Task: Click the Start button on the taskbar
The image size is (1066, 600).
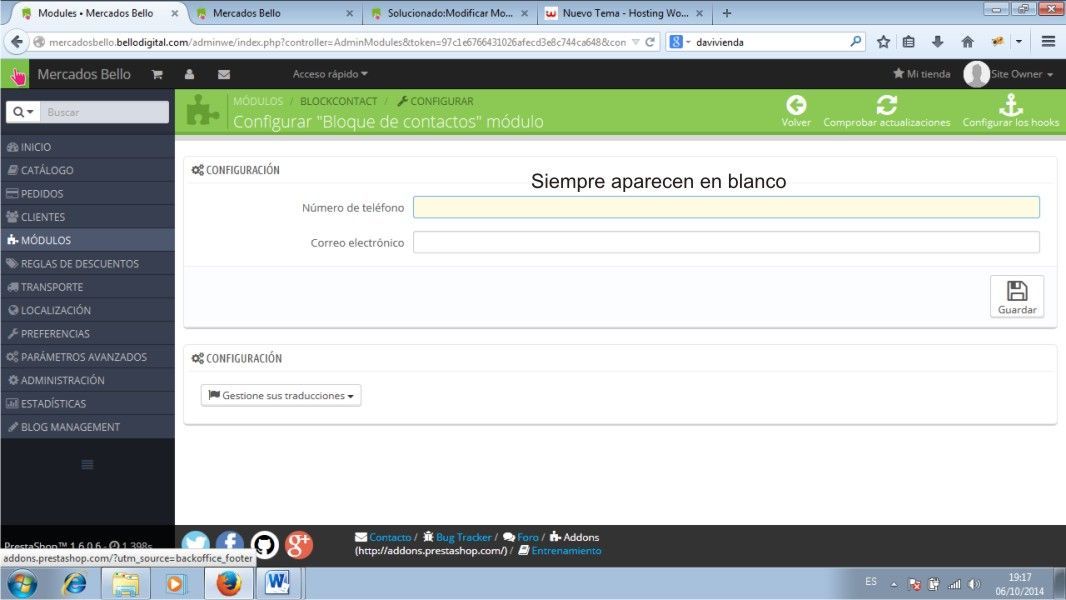Action: 22,584
